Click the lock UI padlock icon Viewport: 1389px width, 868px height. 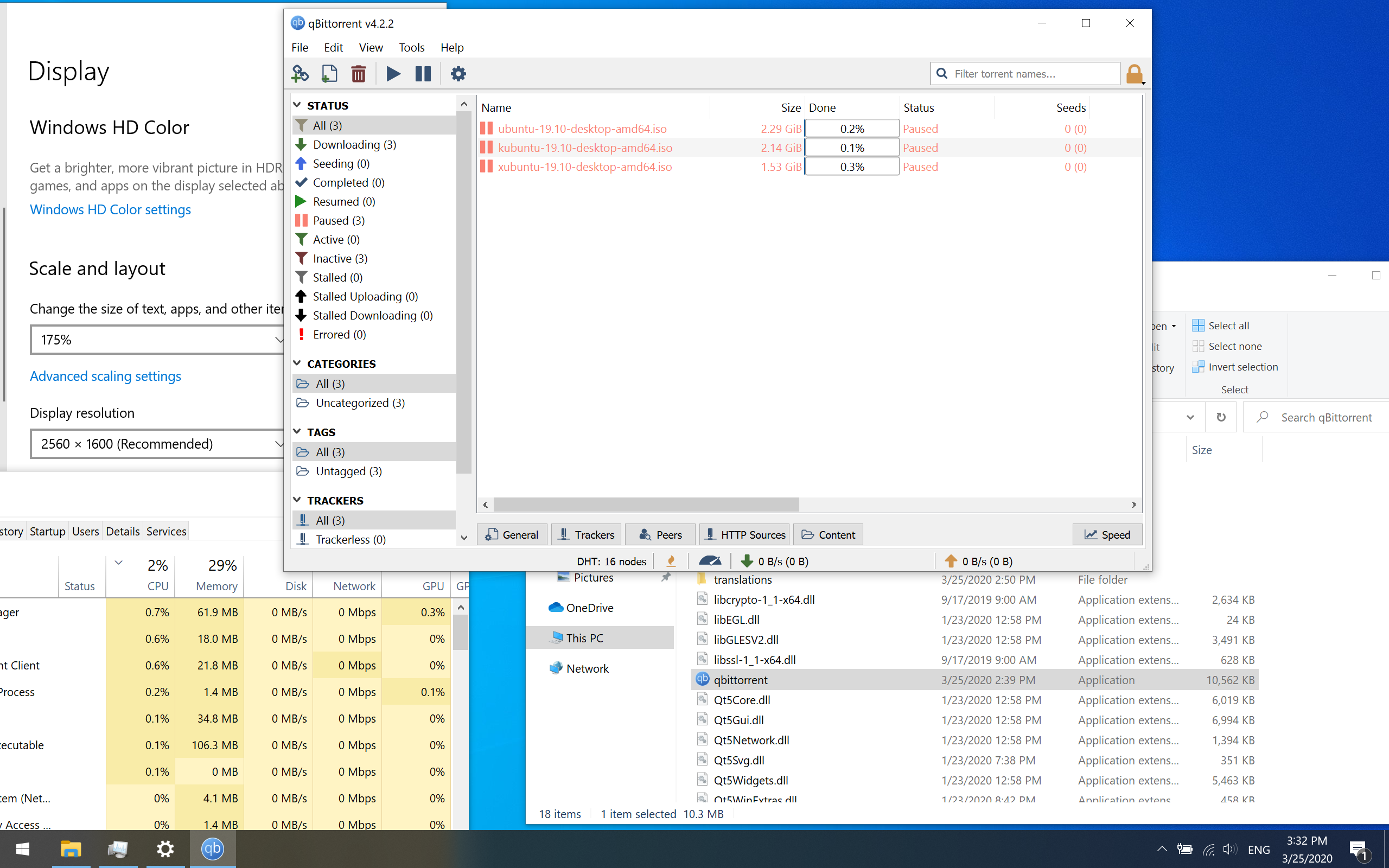tap(1135, 74)
